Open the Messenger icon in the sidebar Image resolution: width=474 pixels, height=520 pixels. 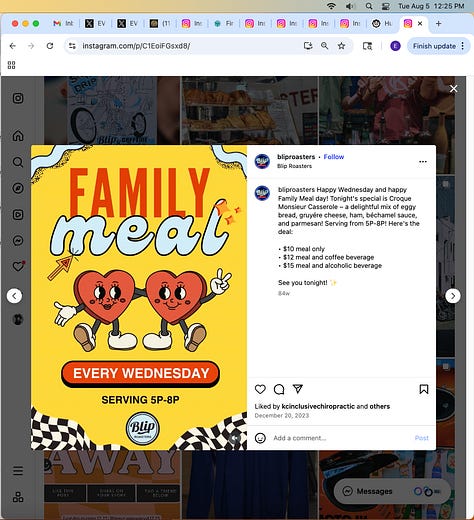coord(18,240)
